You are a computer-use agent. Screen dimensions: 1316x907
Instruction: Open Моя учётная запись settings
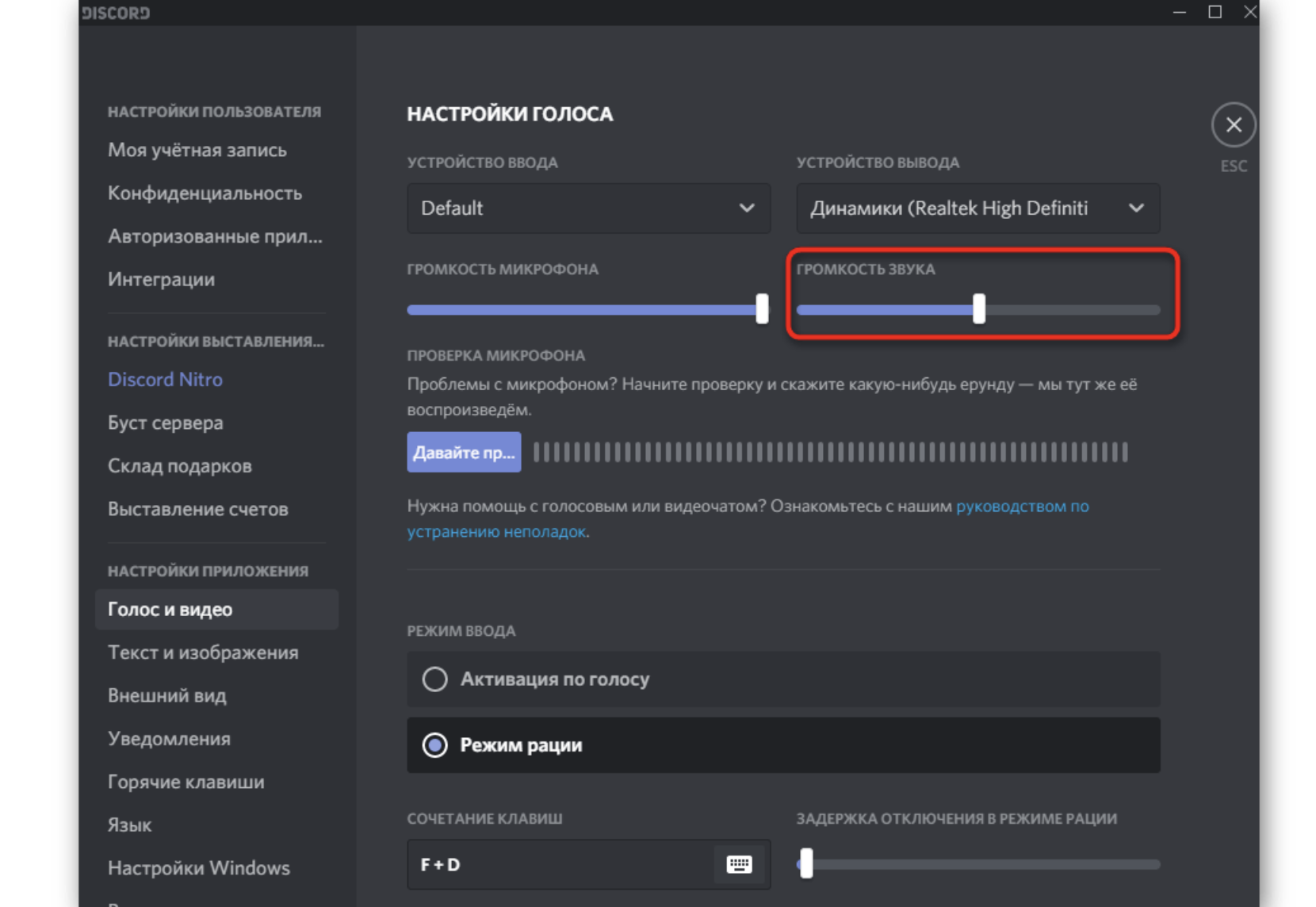[x=197, y=150]
